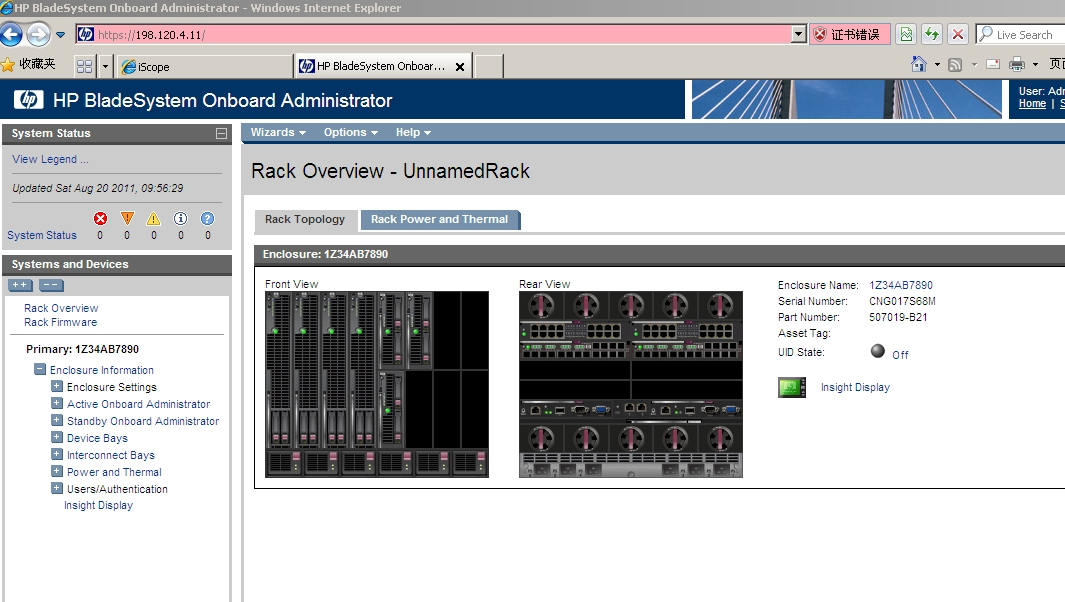Collapse all tree nodes with -- button
The height and width of the screenshot is (602, 1065).
(x=51, y=285)
